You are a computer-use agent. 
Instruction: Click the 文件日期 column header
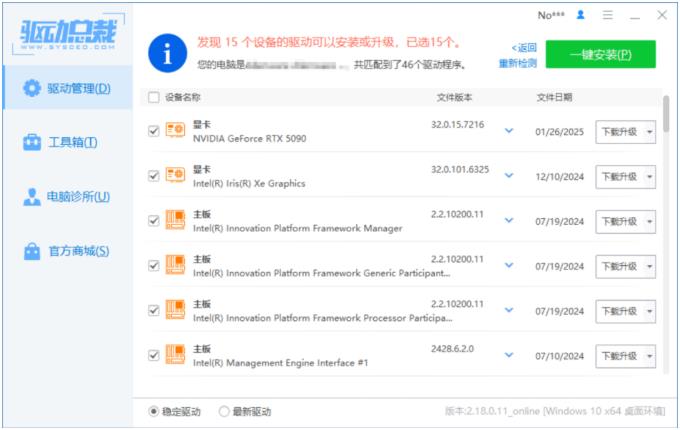pos(554,98)
